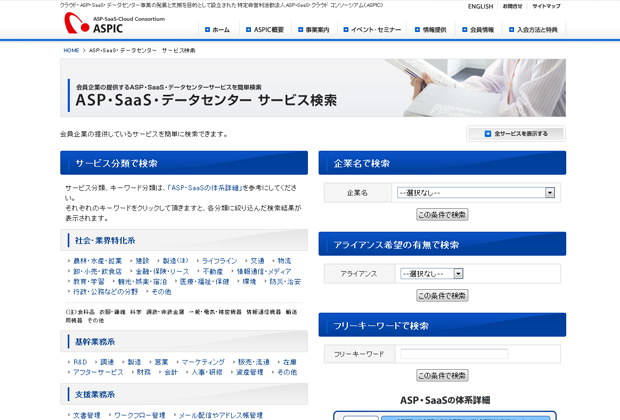Open the ASP・SaaSの体系詳細 link in the description
The height and width of the screenshot is (420, 620).
point(205,188)
